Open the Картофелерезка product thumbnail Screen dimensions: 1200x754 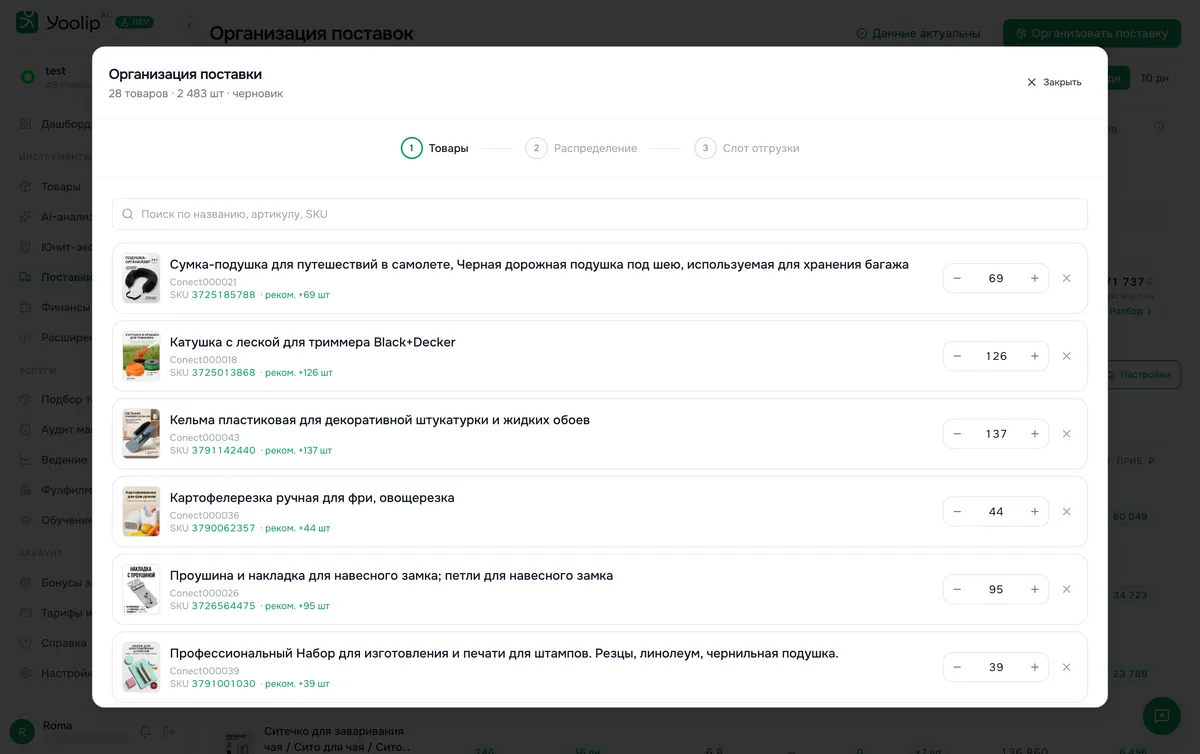pos(141,512)
